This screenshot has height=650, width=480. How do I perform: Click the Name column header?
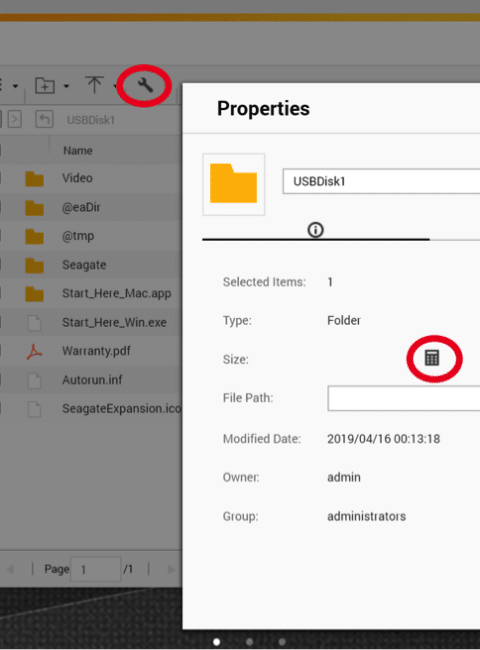(78, 150)
